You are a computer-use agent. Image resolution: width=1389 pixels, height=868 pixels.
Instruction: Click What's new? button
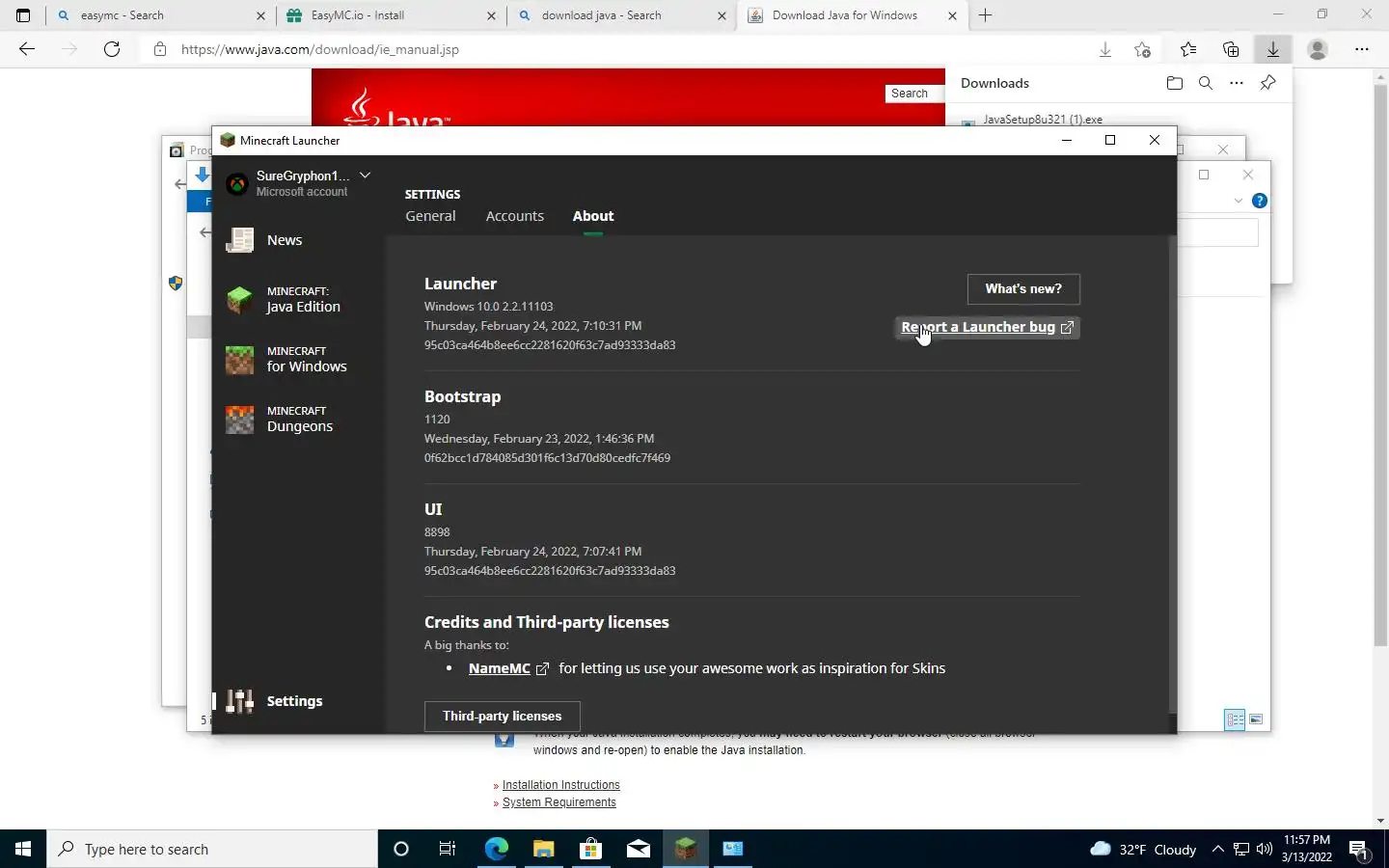point(1023,288)
